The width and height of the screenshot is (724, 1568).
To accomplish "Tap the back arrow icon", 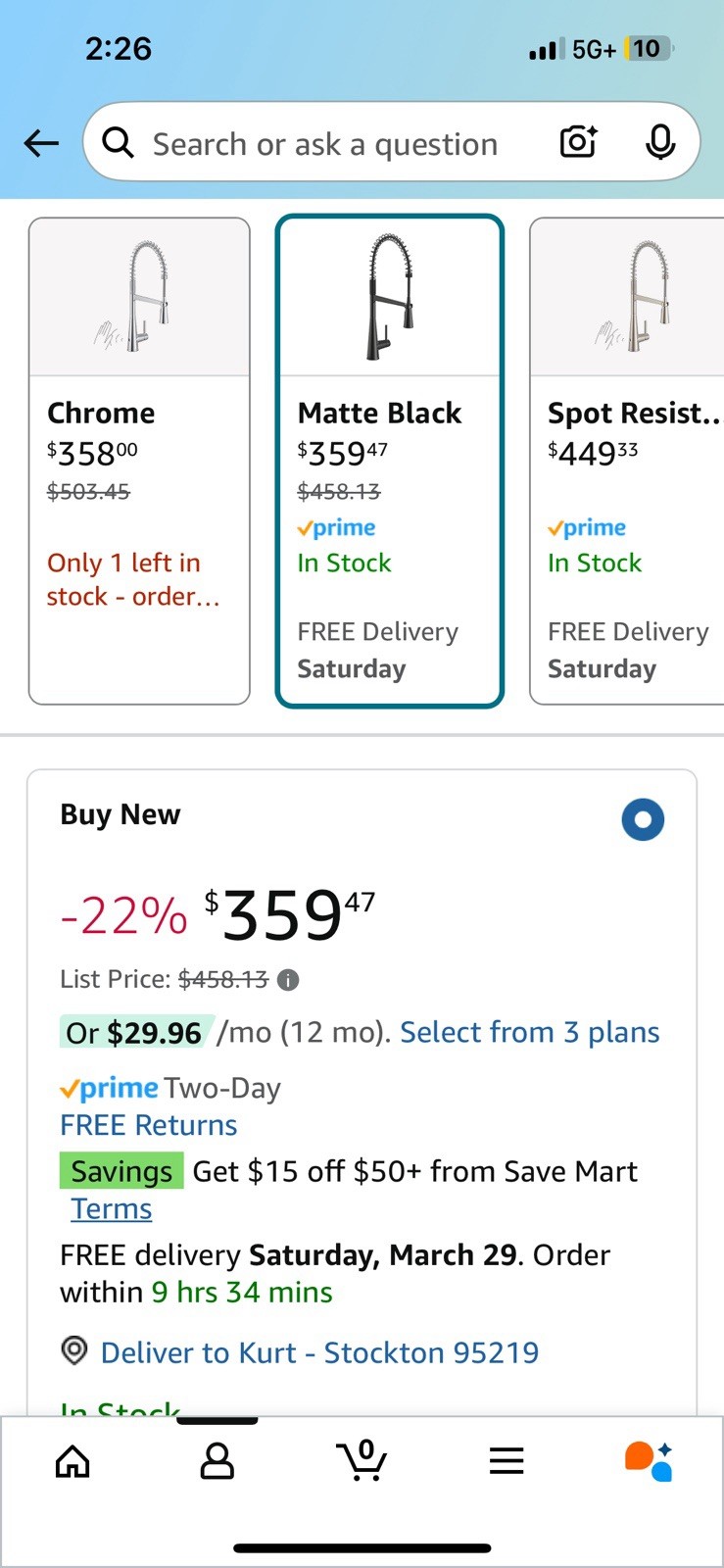I will (x=41, y=144).
